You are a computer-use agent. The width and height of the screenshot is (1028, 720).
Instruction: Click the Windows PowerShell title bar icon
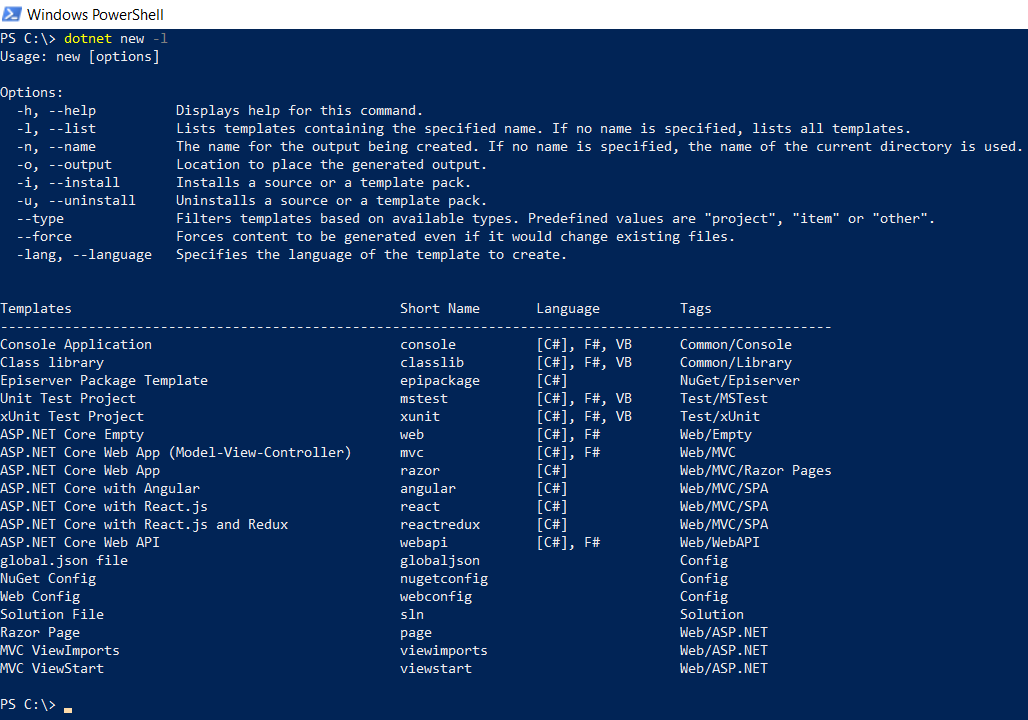(x=11, y=14)
